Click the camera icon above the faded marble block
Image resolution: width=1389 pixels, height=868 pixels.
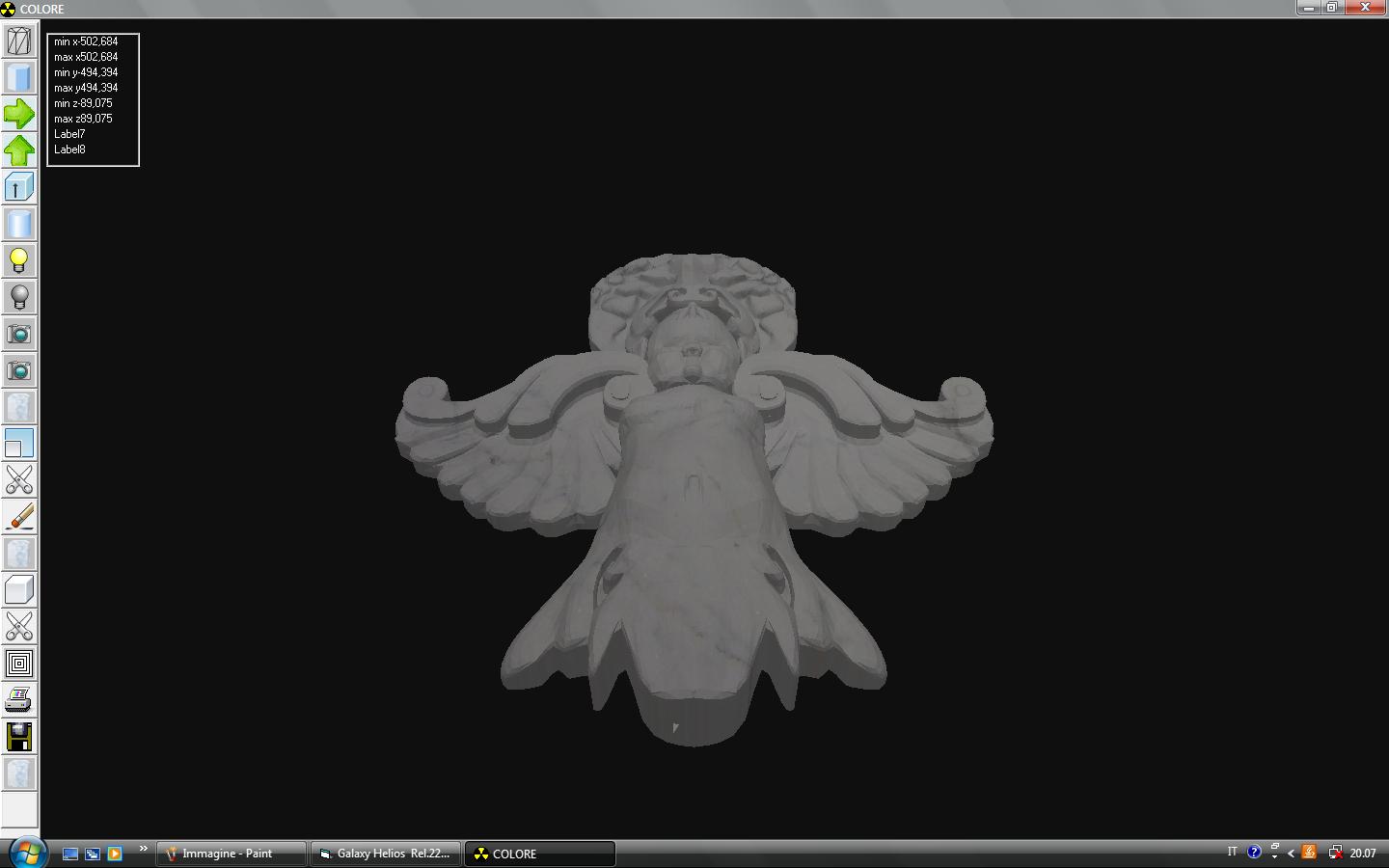click(x=19, y=370)
